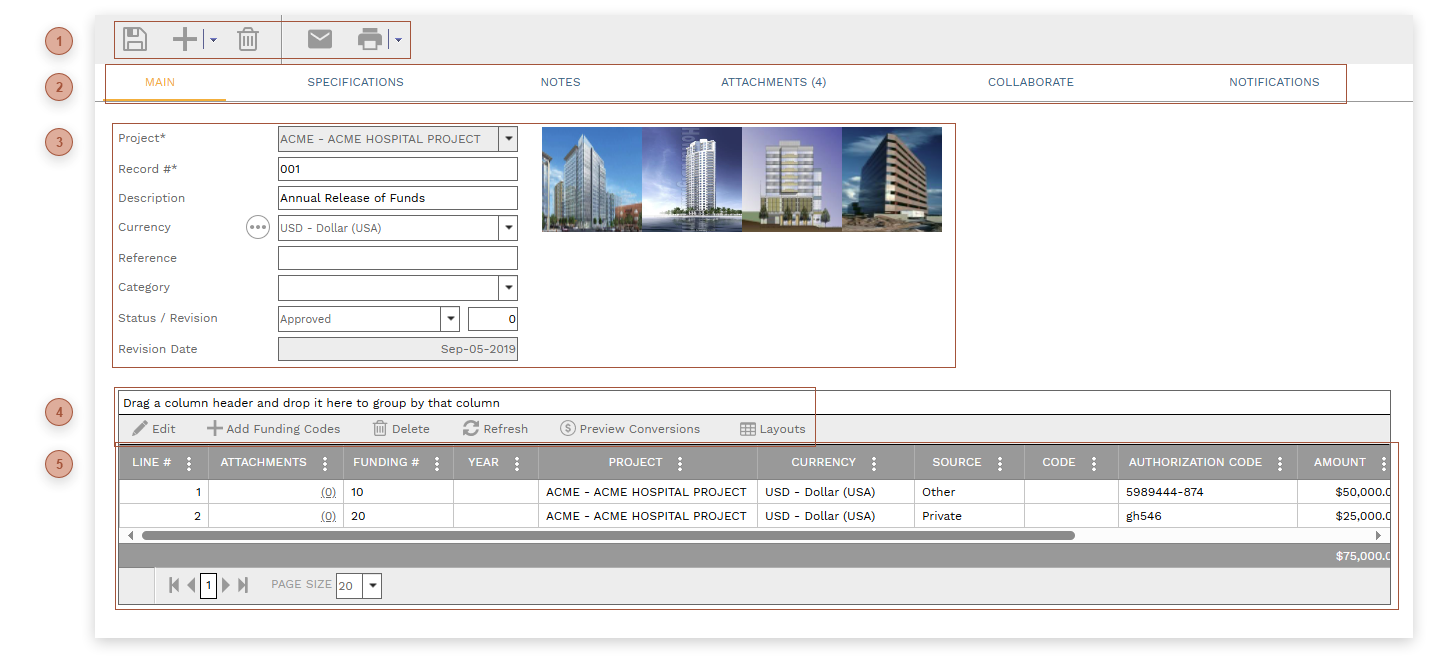Open attachments link (0) on line 1

327,492
